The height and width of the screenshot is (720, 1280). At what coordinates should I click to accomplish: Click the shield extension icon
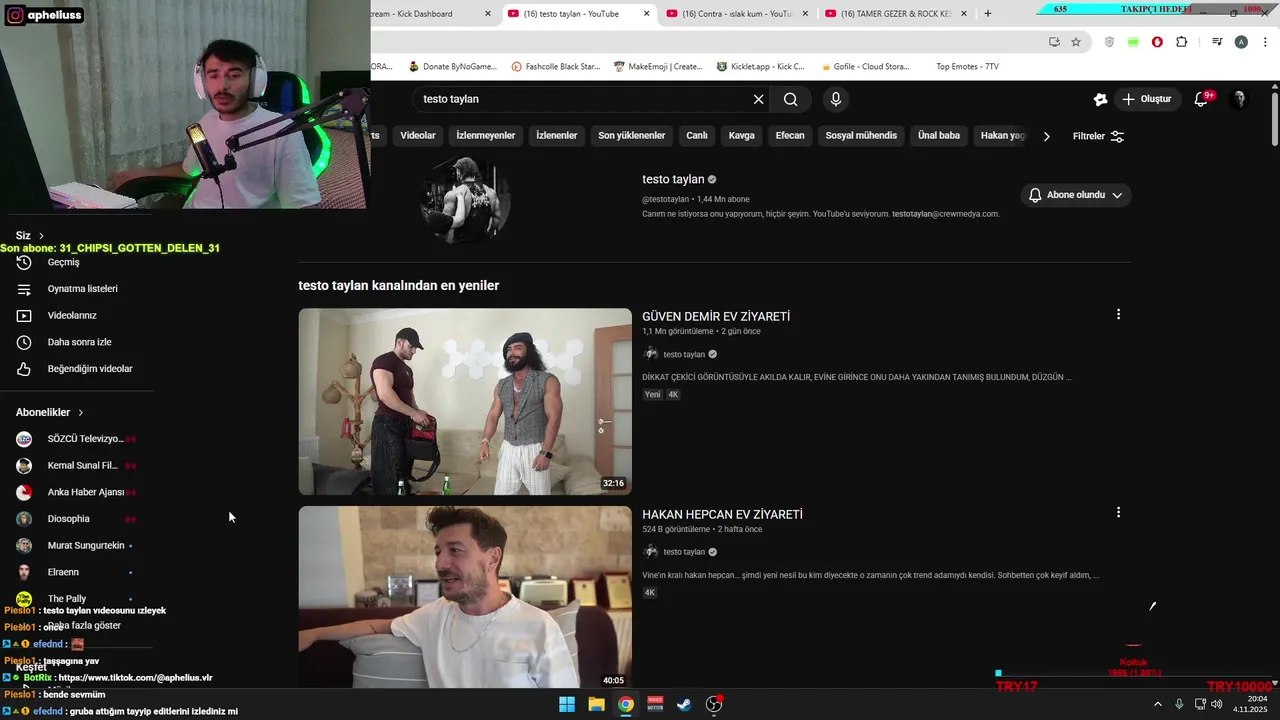pyautogui.click(x=1109, y=42)
